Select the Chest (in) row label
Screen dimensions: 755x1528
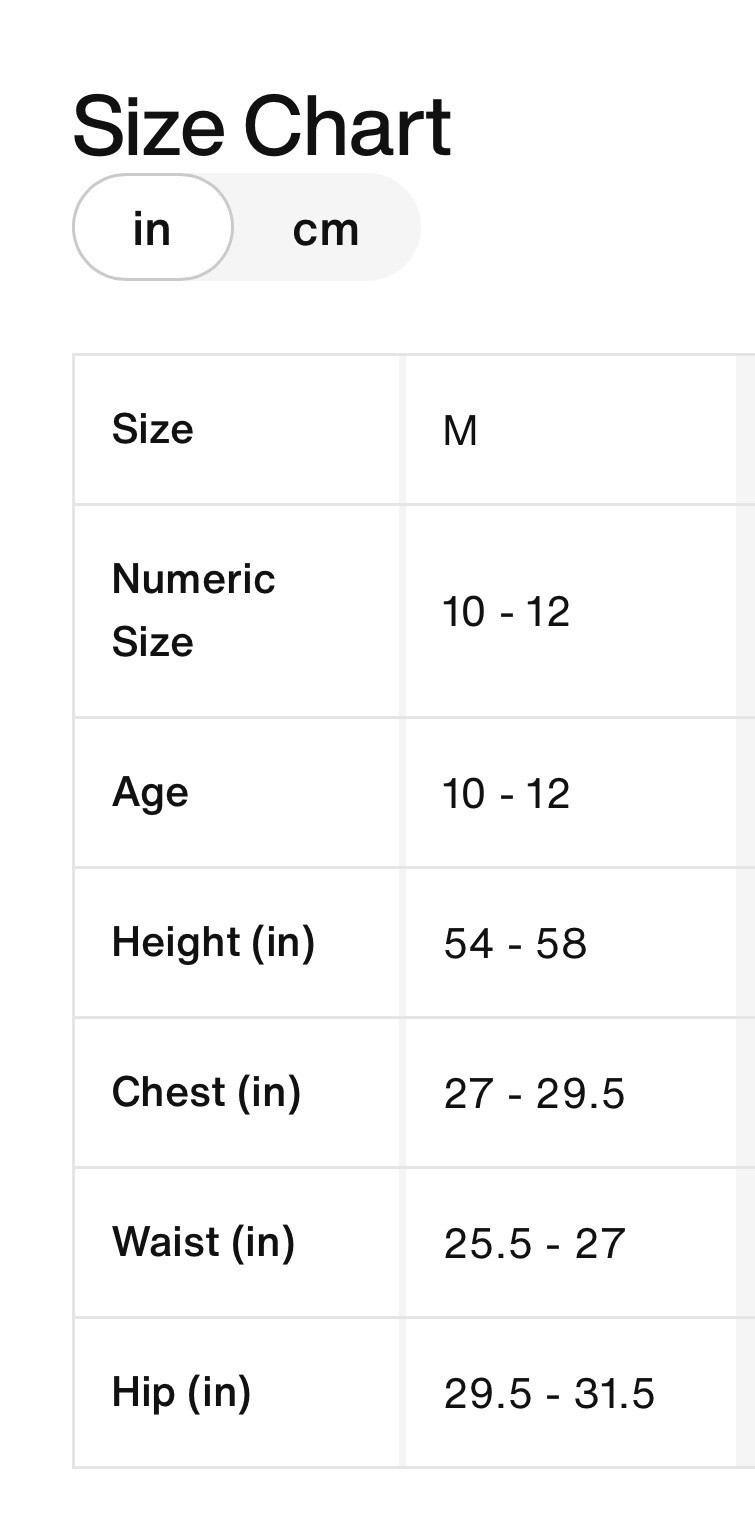(206, 1092)
